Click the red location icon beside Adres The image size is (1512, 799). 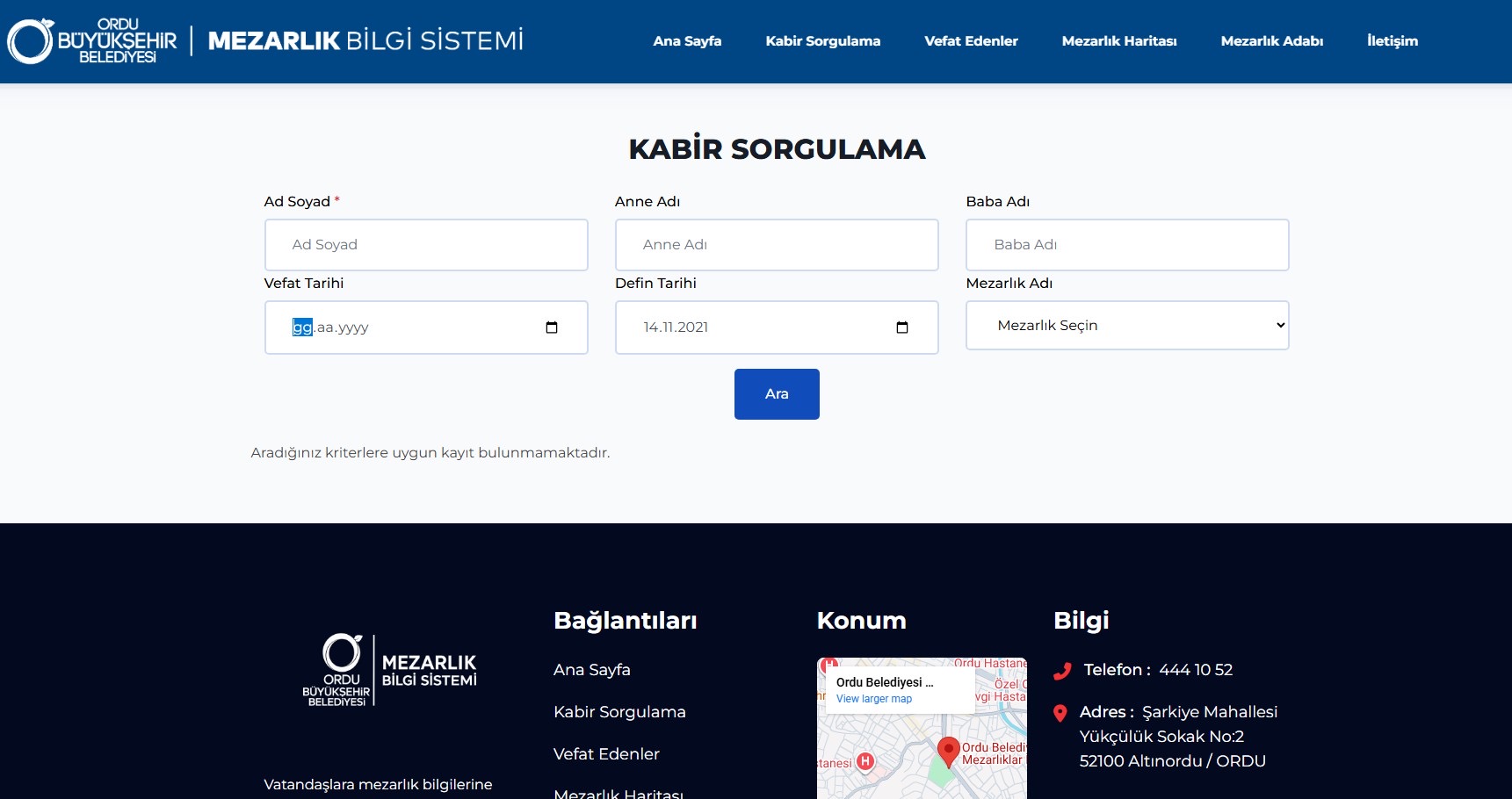click(x=1060, y=713)
